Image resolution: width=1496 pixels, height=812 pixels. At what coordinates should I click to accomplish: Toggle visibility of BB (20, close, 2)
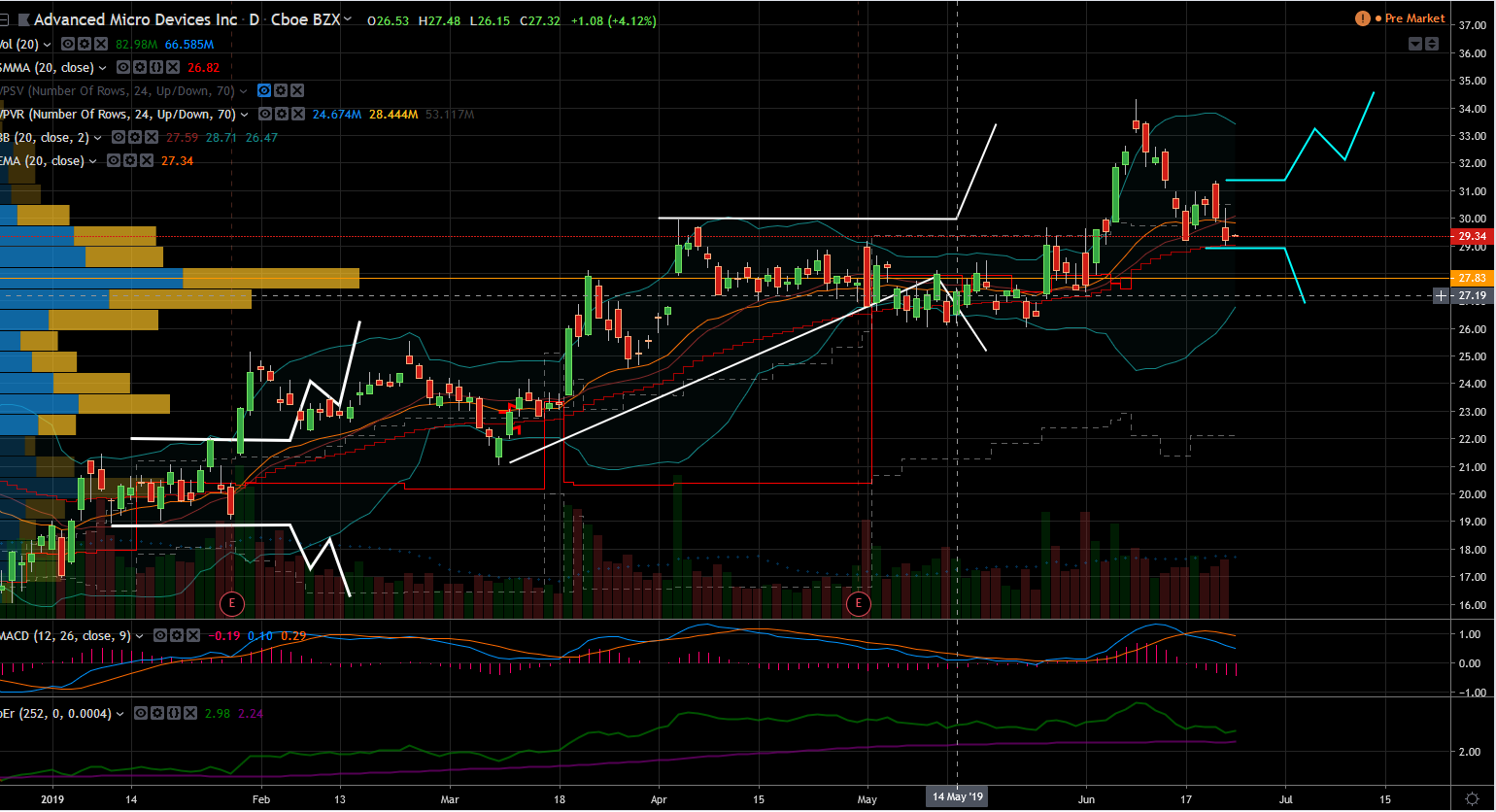pos(118,137)
